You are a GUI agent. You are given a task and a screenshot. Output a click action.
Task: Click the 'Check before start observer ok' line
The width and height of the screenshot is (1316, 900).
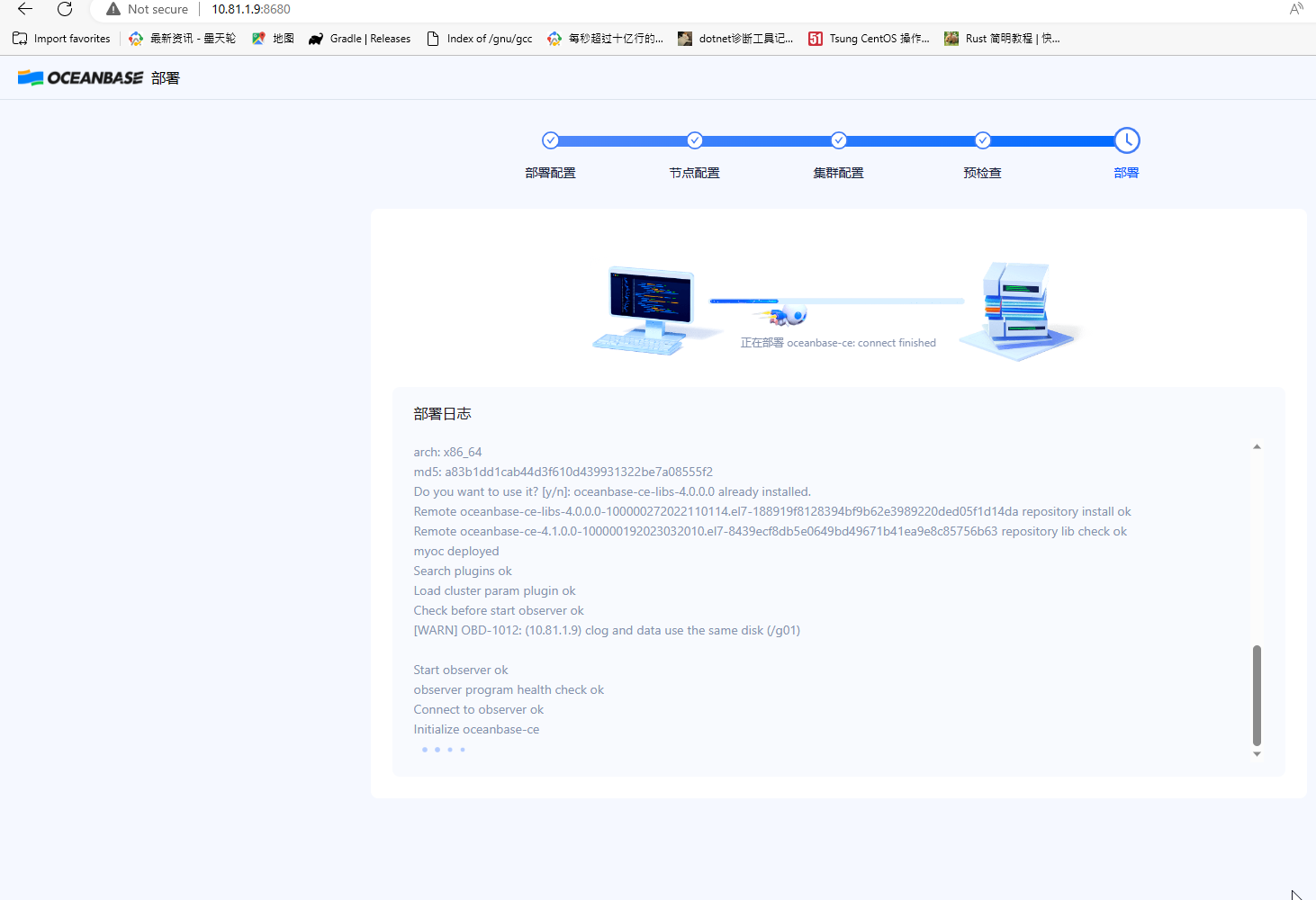pos(499,610)
